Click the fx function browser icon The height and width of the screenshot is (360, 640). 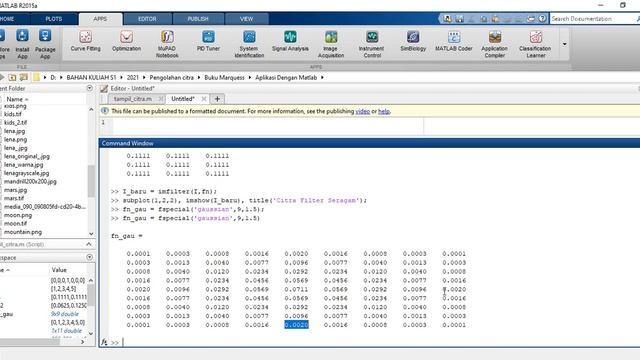tap(104, 342)
